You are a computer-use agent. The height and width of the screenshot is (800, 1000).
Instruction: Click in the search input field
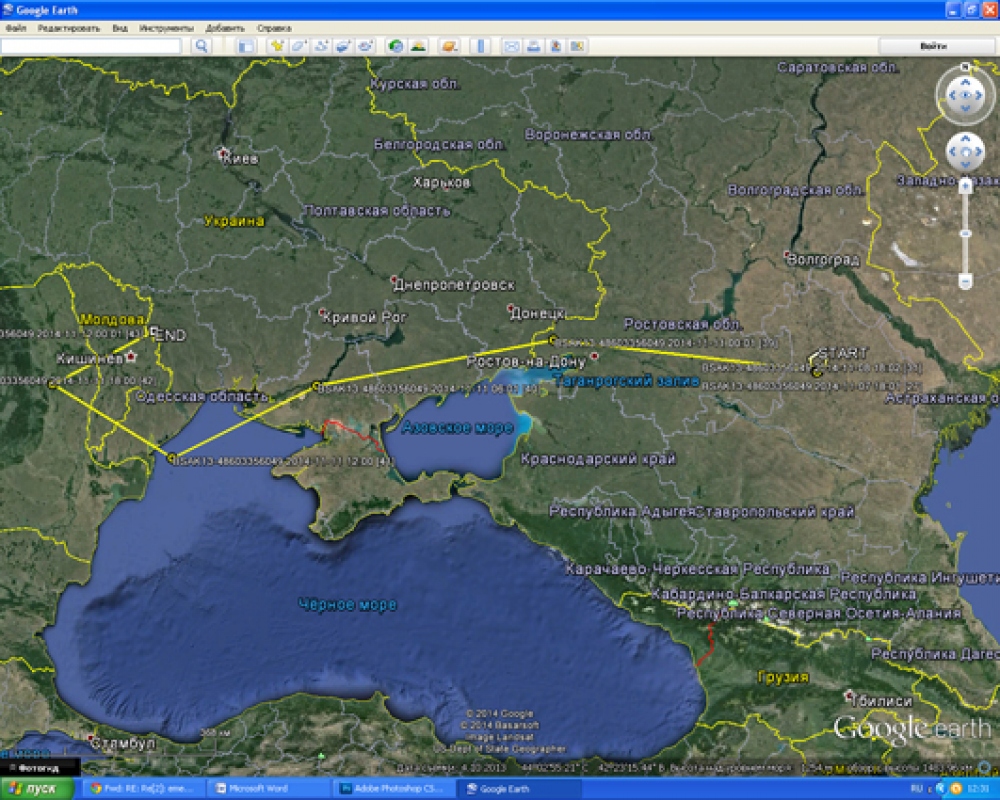(x=92, y=46)
